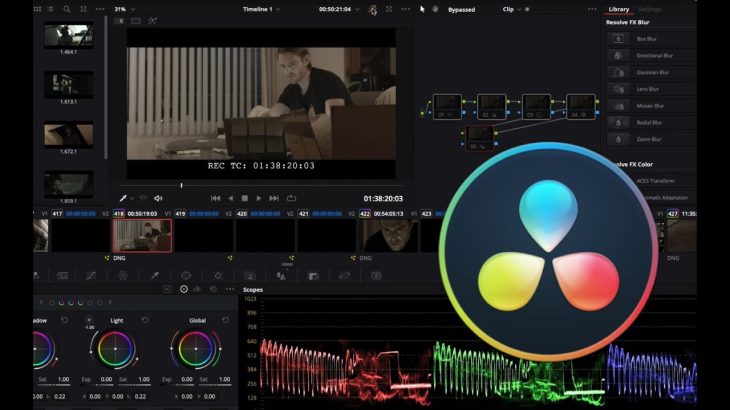Go to next HDR wheel zone
This screenshot has height=410, width=730.
coord(110,302)
